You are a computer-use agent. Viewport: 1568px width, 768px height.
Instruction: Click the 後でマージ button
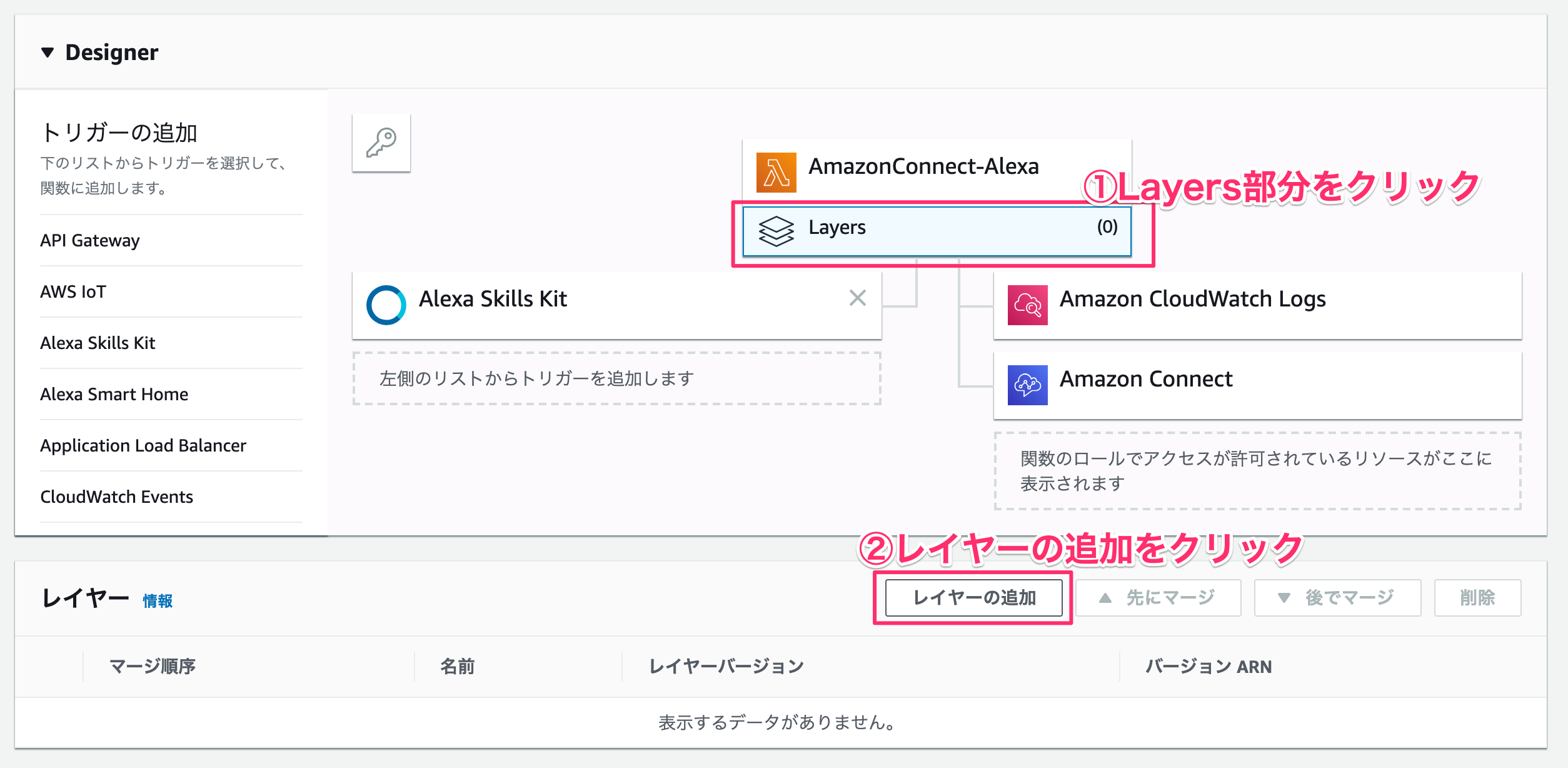[1337, 598]
